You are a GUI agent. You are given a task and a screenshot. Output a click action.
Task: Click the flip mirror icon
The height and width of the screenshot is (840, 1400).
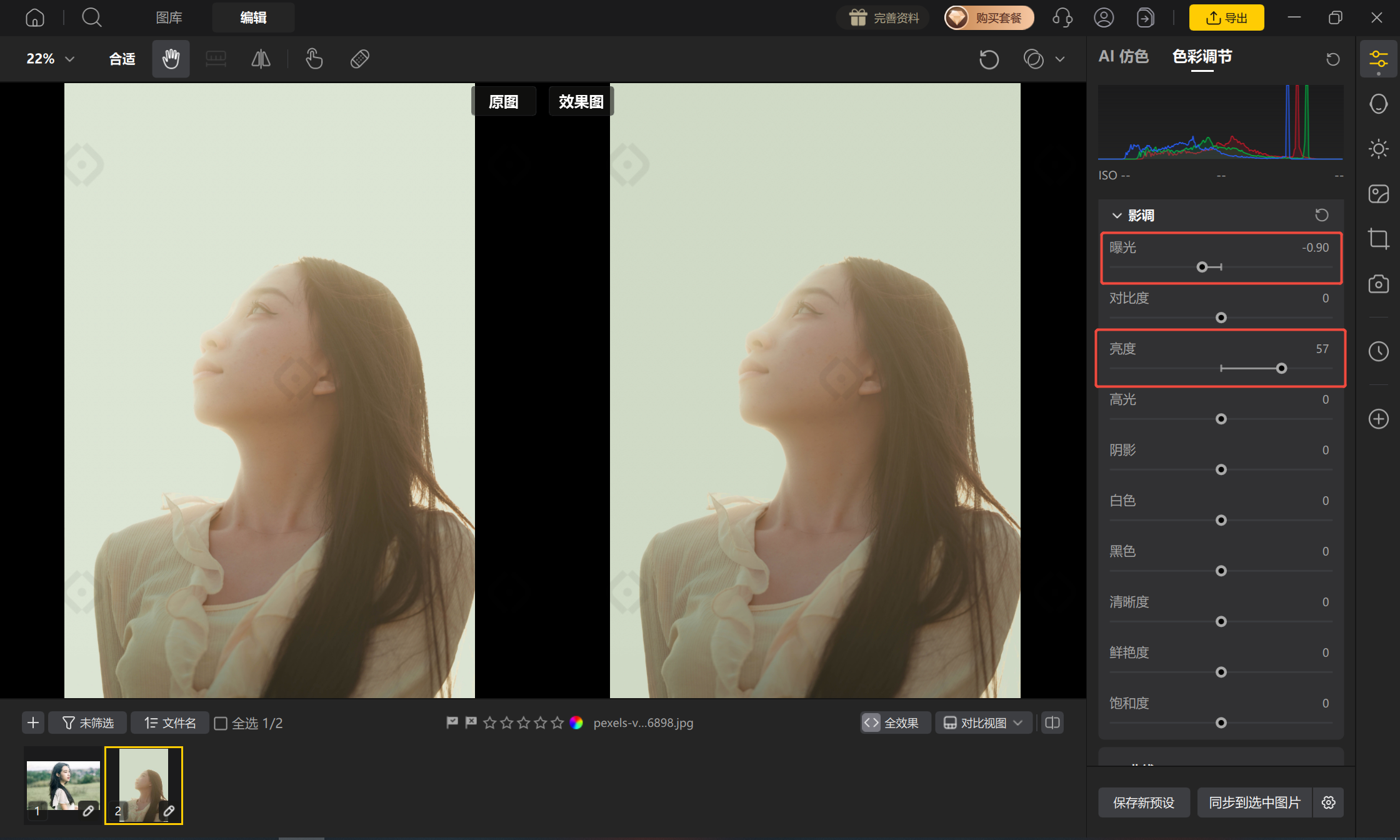261,59
